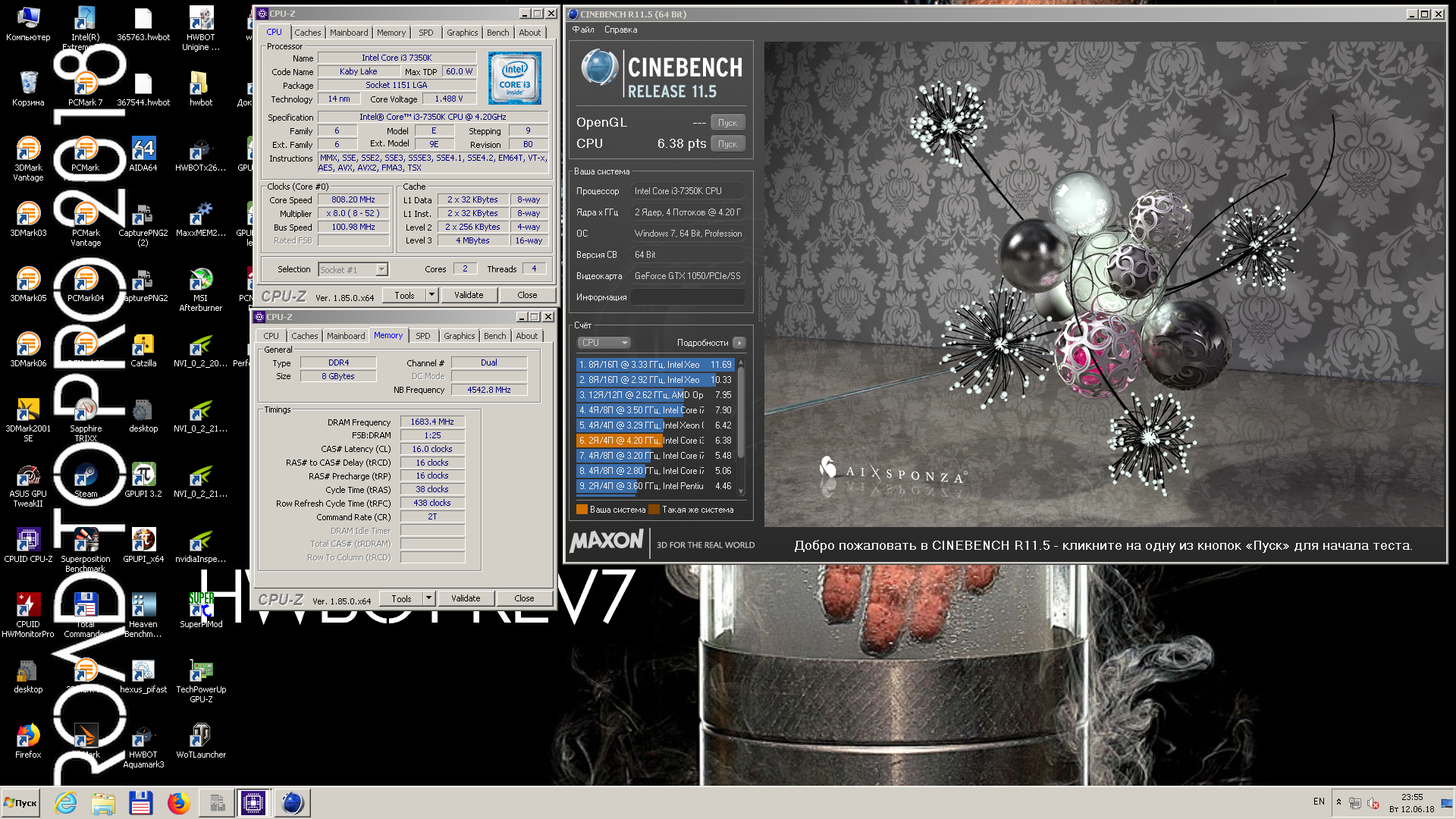
Task: Open the Superposition Benchmark desktop icon
Action: pyautogui.click(x=86, y=550)
